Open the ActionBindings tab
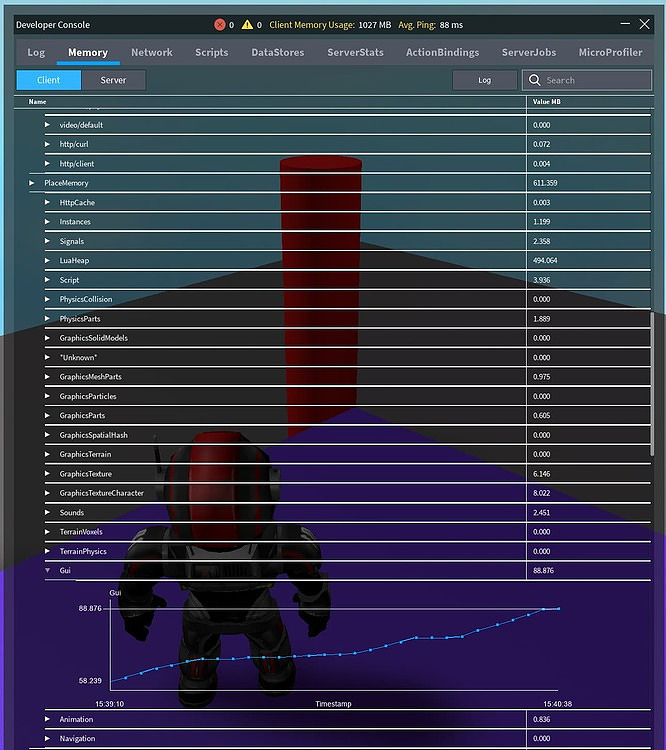This screenshot has width=666, height=750. point(442,53)
